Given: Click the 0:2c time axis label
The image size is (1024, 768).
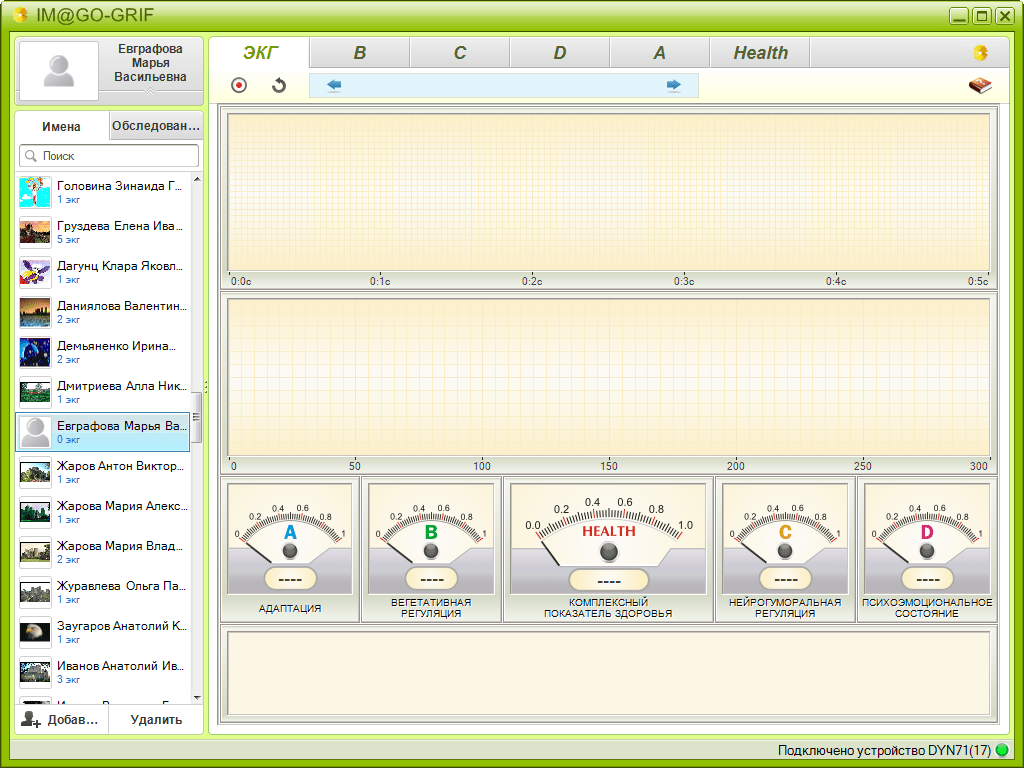Looking at the screenshot, I should (532, 281).
